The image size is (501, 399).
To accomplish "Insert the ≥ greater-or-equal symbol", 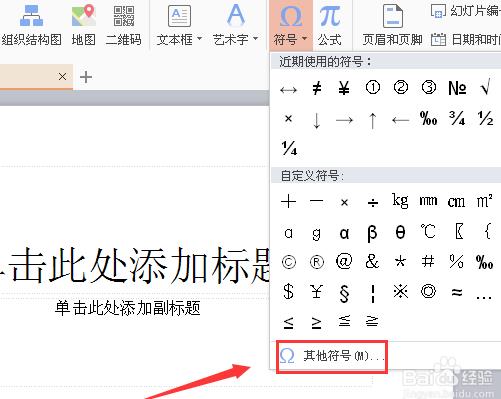I will click(x=317, y=322).
